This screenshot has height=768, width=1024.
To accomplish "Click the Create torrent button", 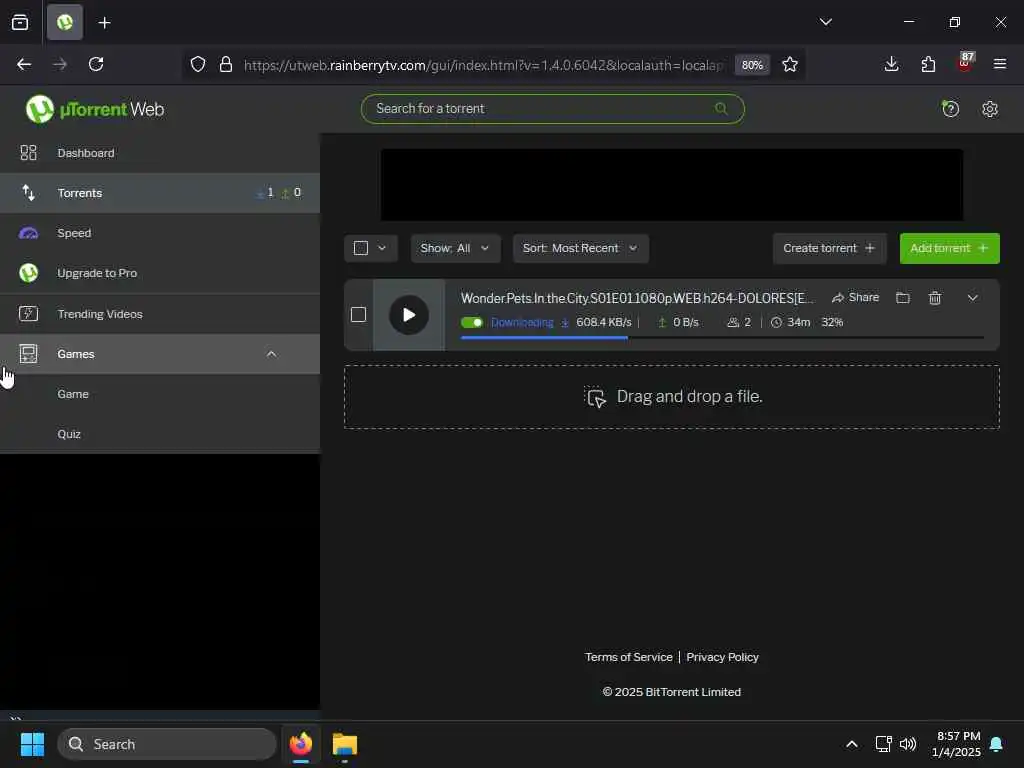I will click(829, 248).
